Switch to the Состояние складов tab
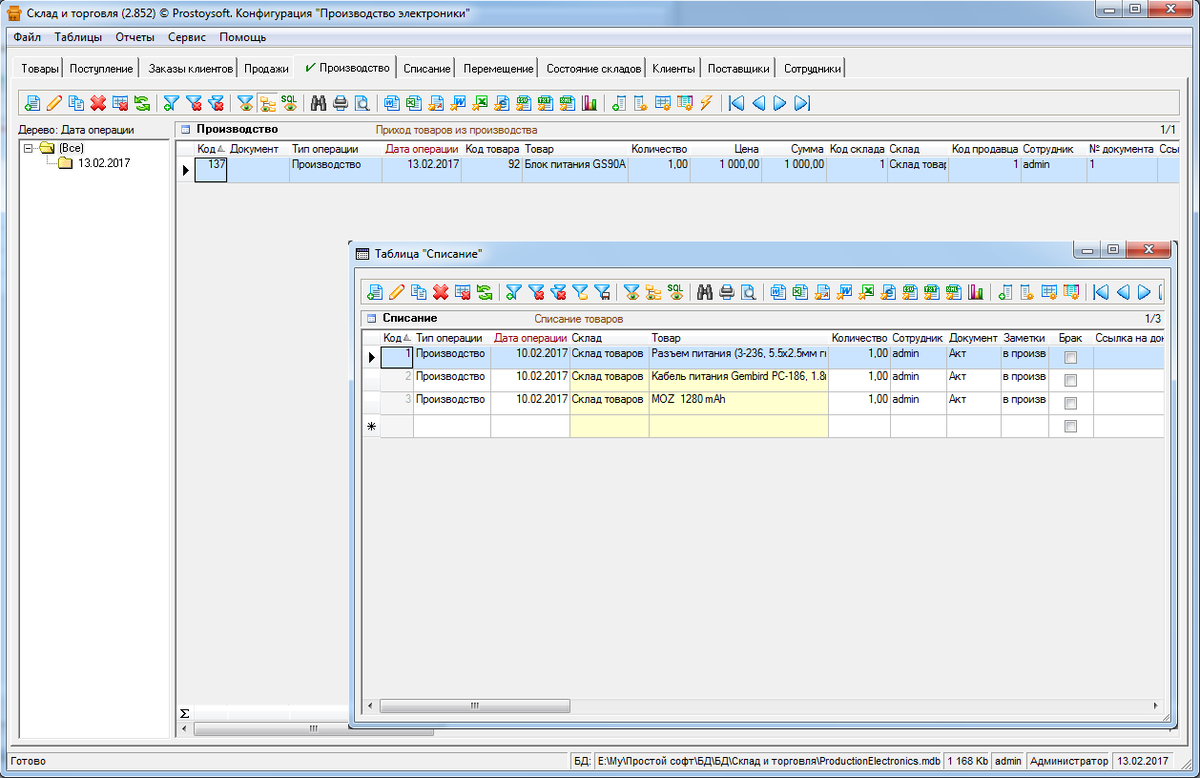 tap(594, 69)
